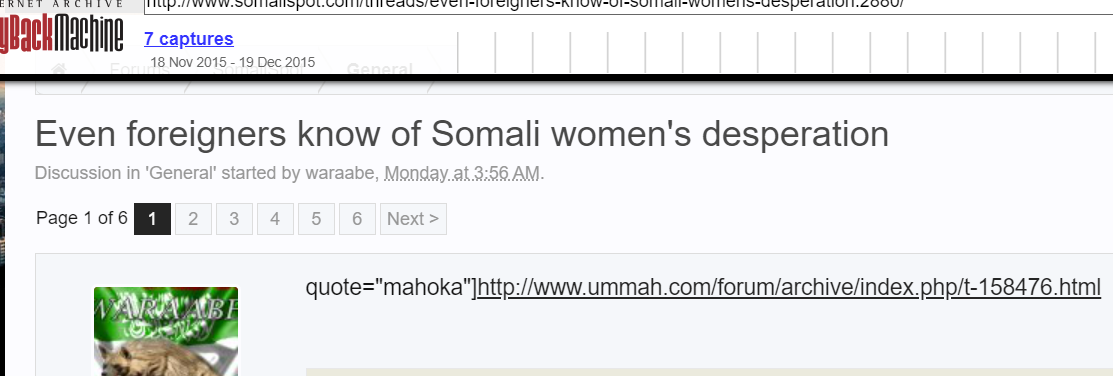The image size is (1113, 376).
Task: Jump to last page 6
Action: (357, 219)
